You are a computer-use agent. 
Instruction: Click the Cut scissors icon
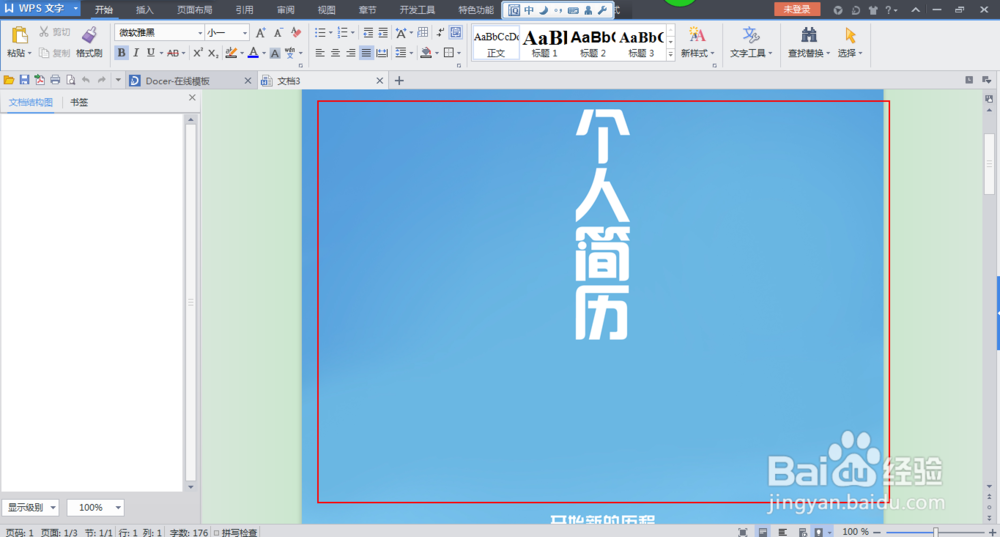[44, 32]
